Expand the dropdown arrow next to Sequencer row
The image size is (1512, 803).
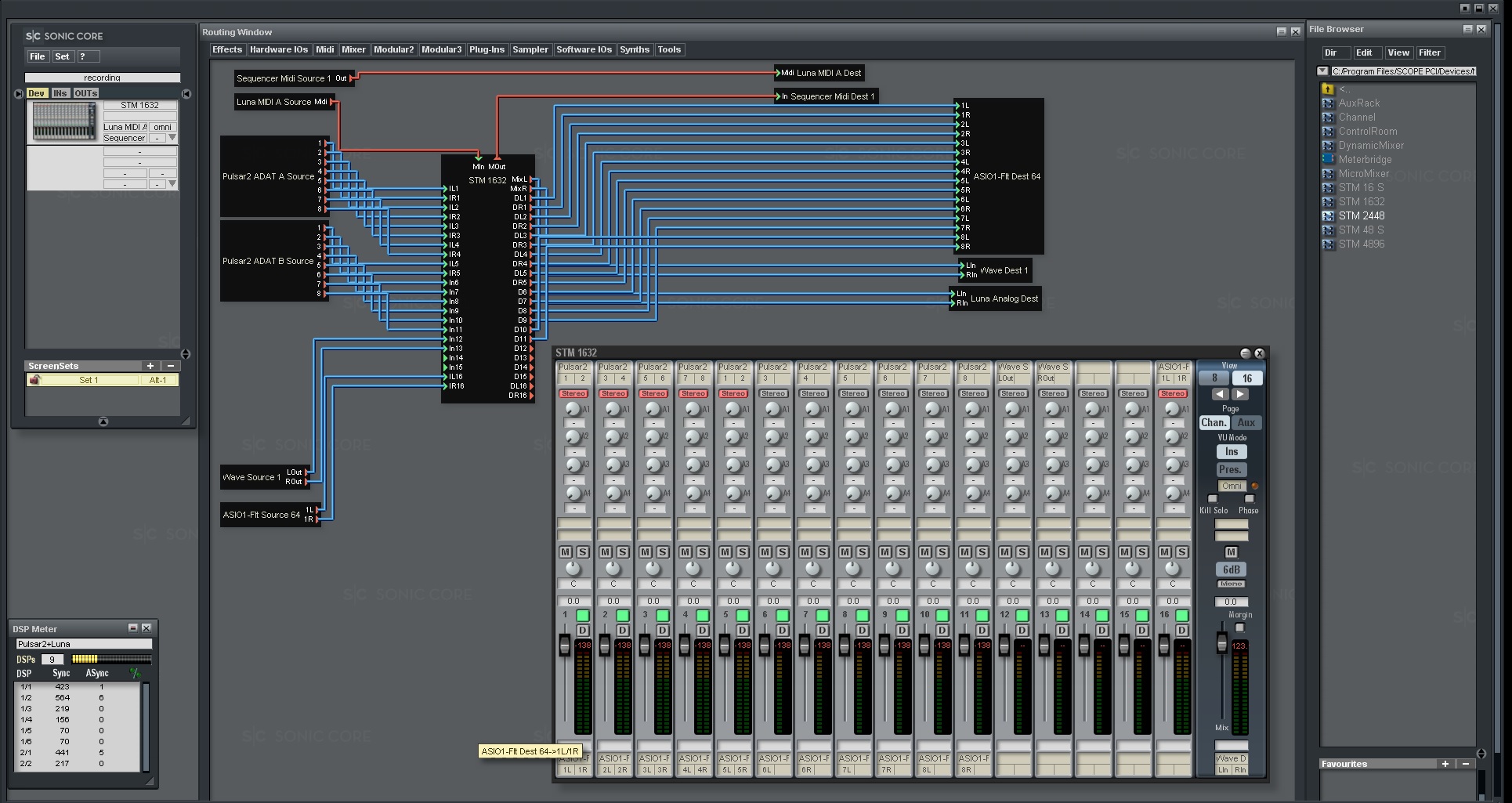click(x=172, y=138)
